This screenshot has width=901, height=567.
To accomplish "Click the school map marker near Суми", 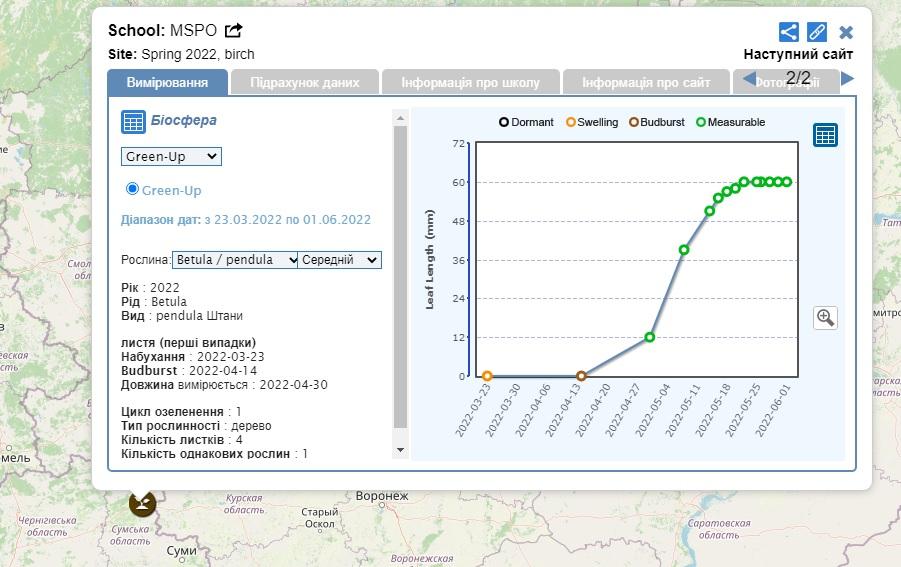I will [141, 502].
